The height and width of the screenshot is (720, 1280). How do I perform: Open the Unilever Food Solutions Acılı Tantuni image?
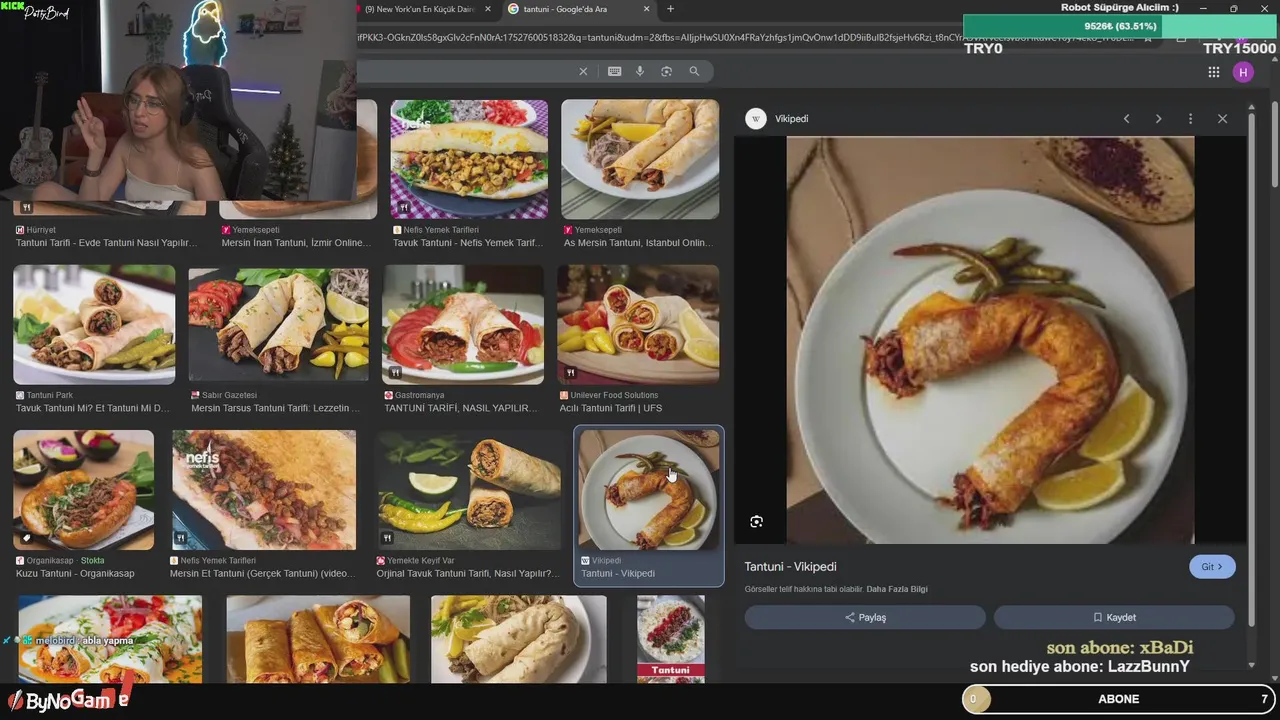point(638,324)
